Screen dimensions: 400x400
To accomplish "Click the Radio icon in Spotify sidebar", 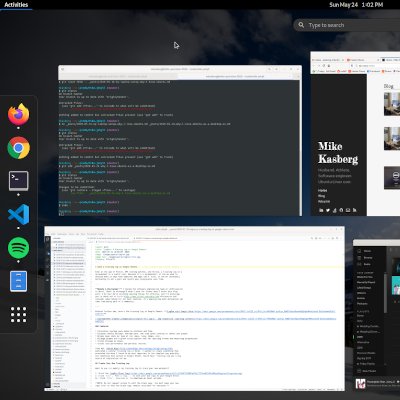I will (x=359, y=264).
